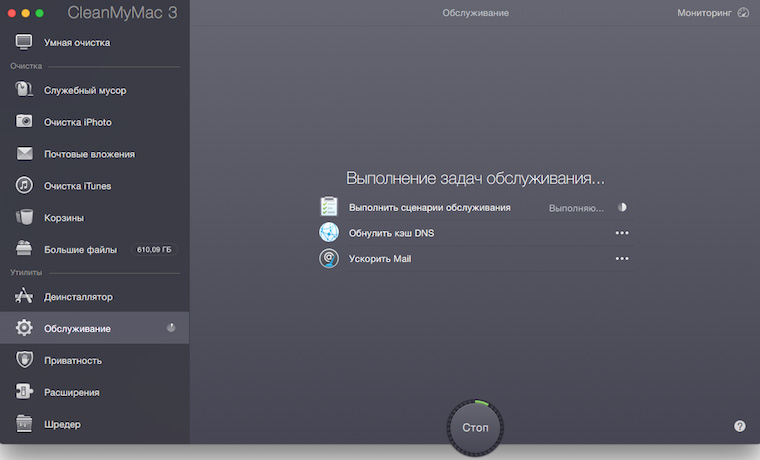Click the Деинсталлятор app icon
The image size is (760, 460).
[x=24, y=296]
